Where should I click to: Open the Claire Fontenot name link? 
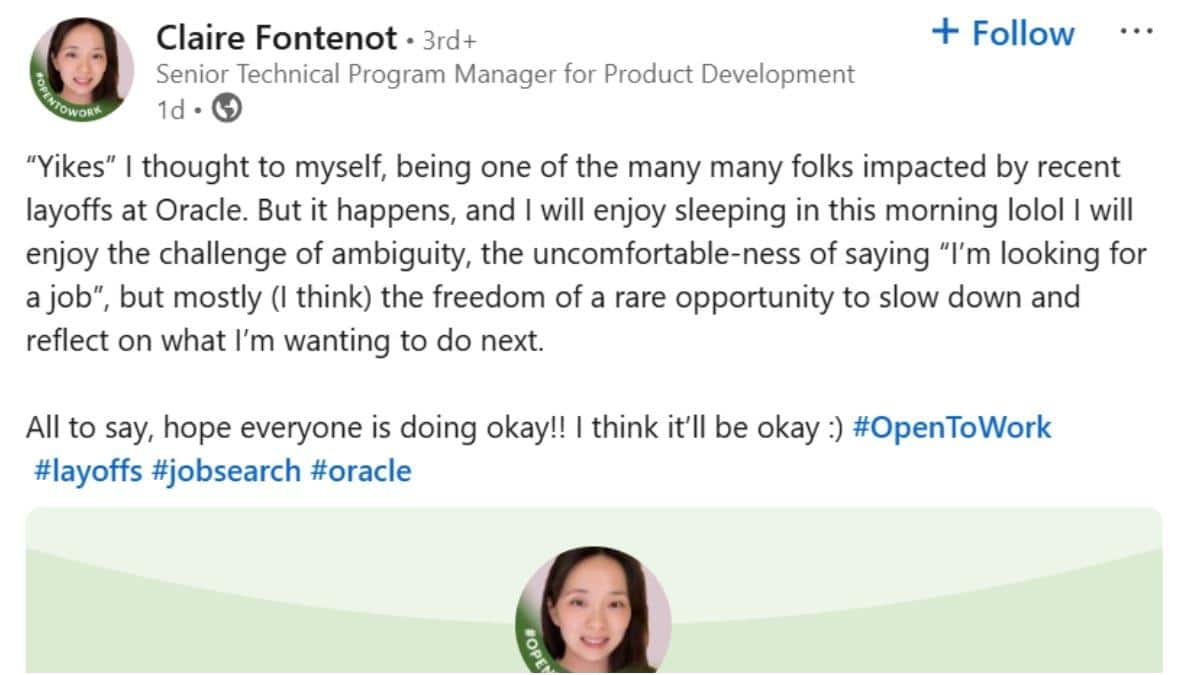coord(277,39)
